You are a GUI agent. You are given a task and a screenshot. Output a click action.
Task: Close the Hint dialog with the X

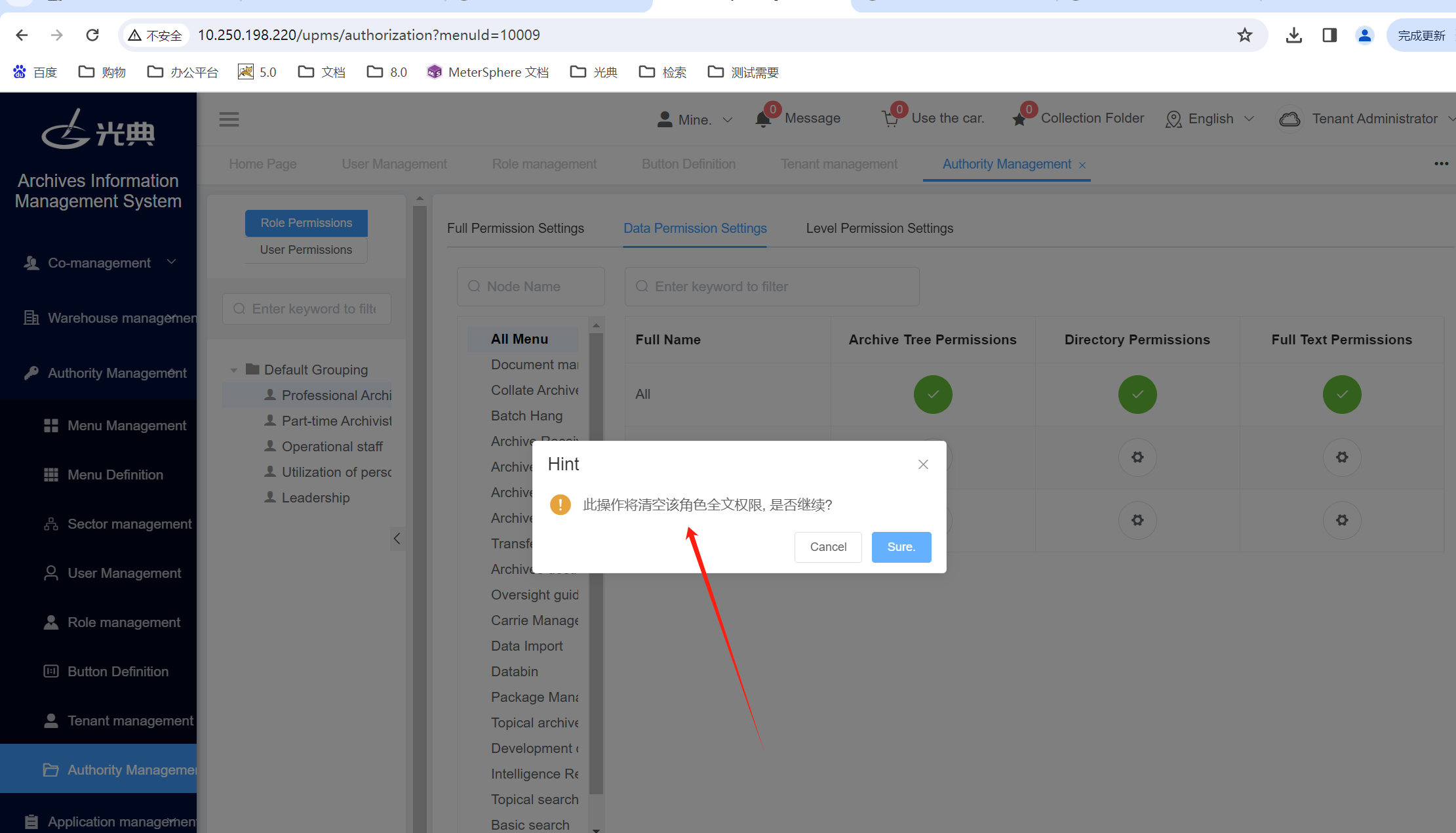coord(923,464)
